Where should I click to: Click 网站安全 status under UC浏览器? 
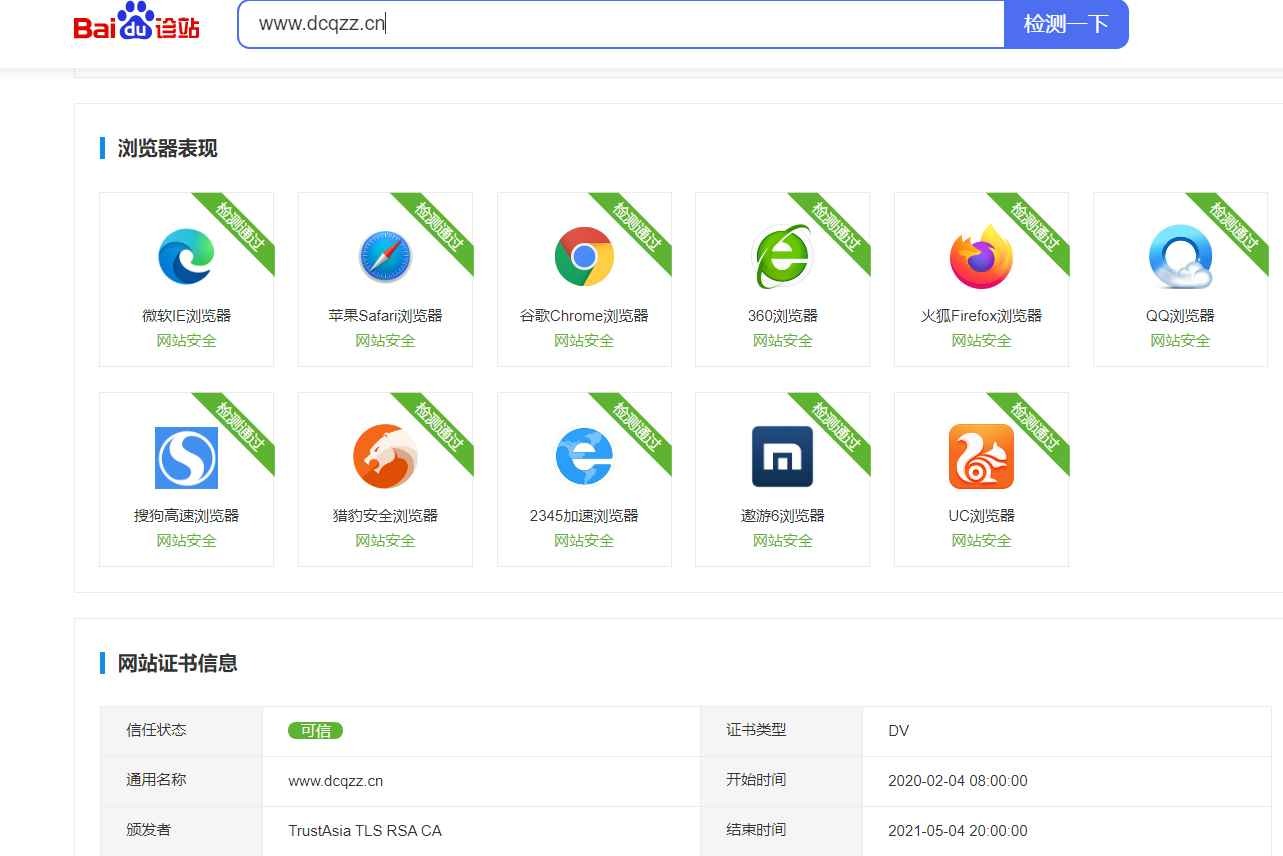click(x=981, y=541)
